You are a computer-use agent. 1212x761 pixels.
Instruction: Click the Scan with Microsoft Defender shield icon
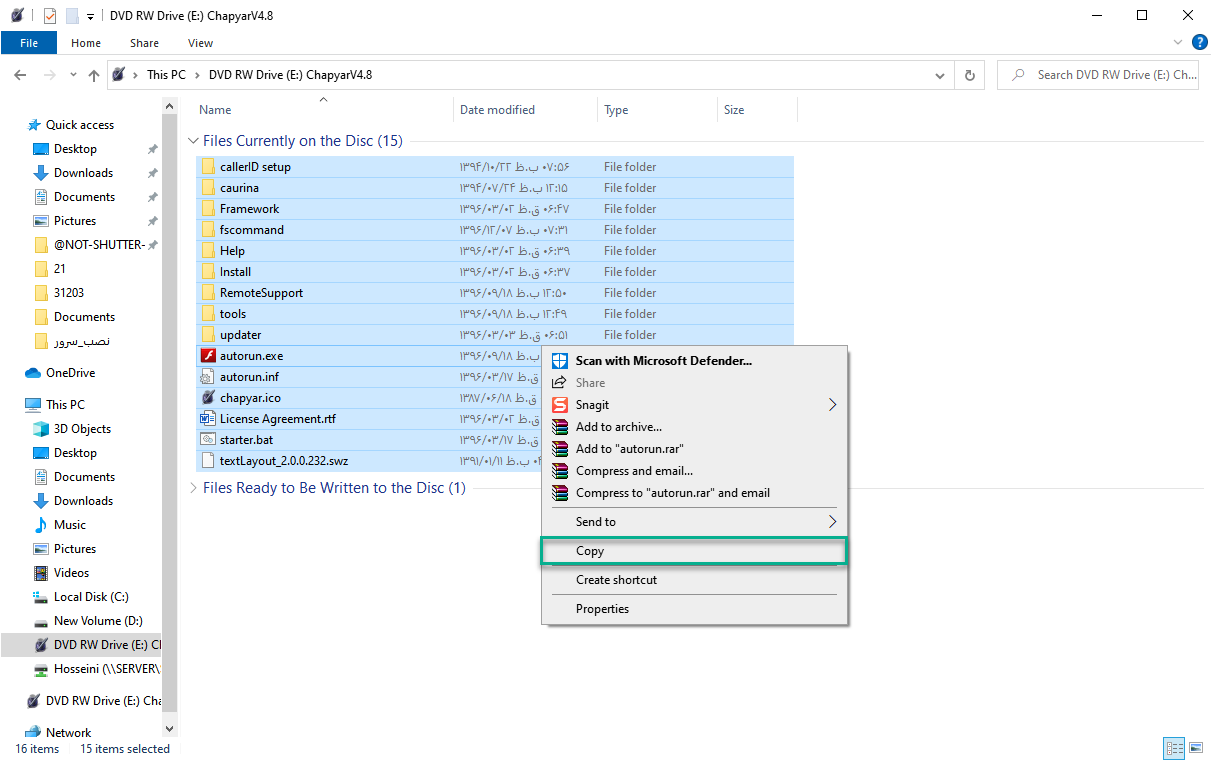pyautogui.click(x=560, y=361)
